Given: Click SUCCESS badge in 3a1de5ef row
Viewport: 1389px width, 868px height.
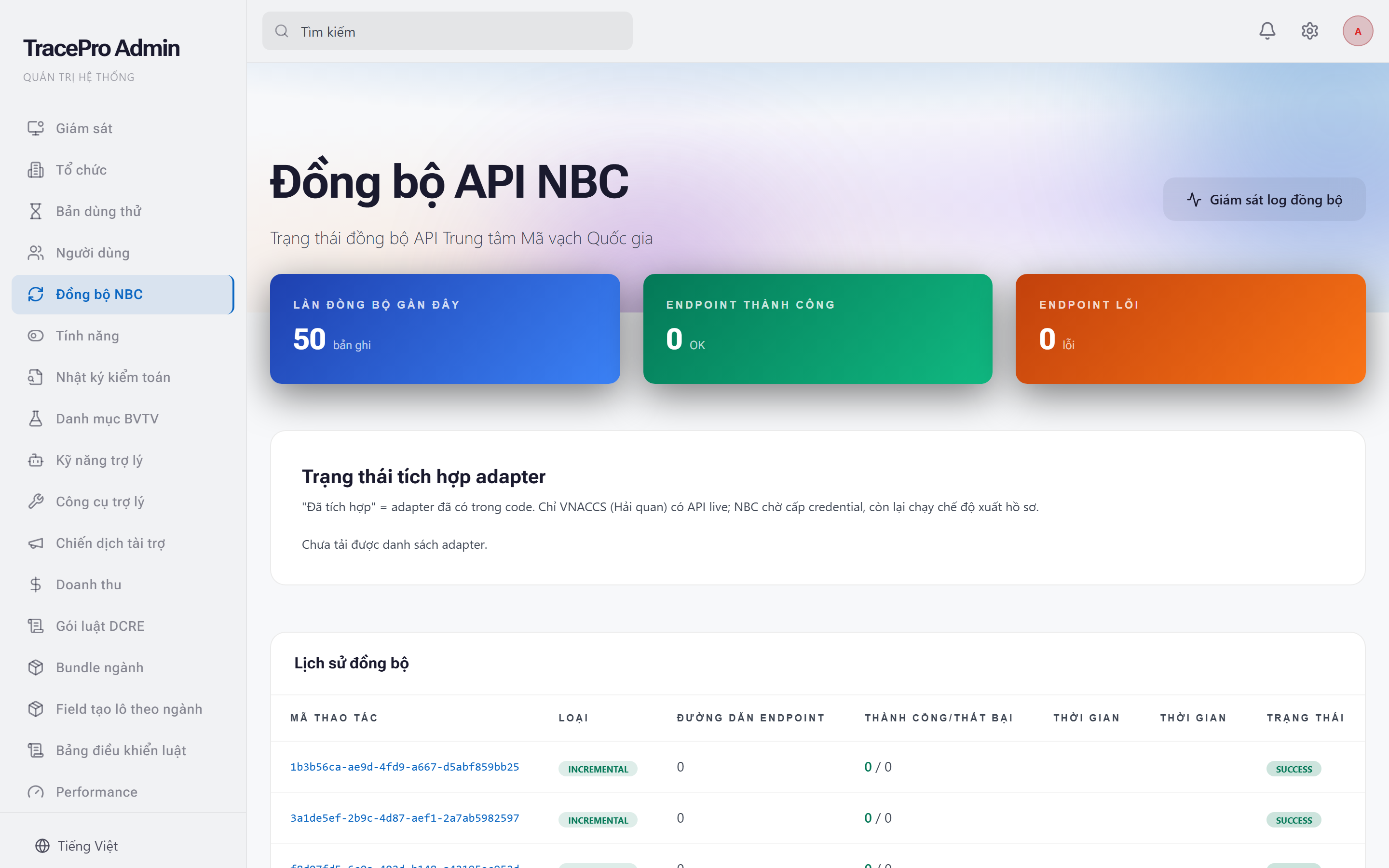Looking at the screenshot, I should point(1294,820).
